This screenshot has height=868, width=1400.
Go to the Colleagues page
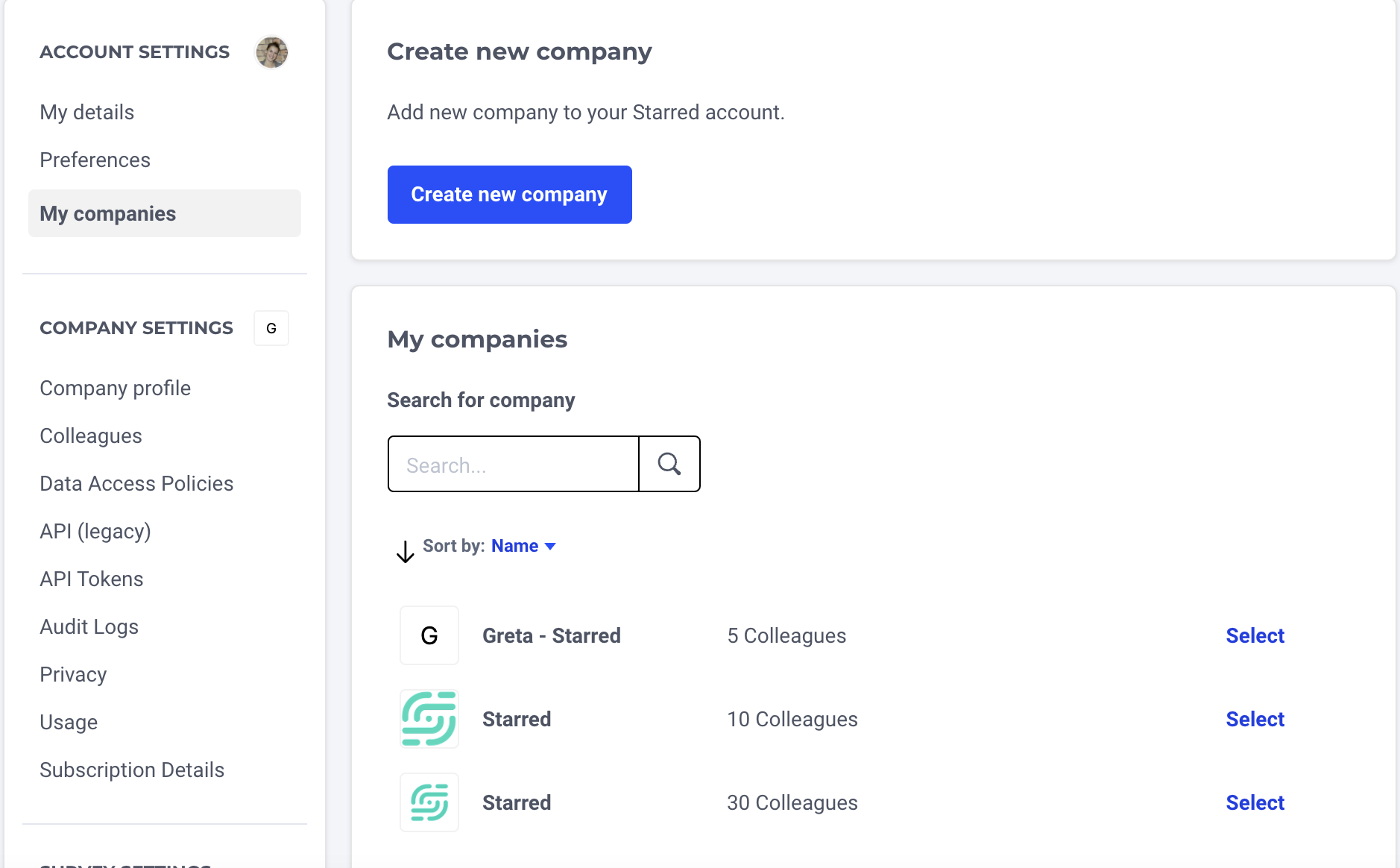pyautogui.click(x=91, y=435)
